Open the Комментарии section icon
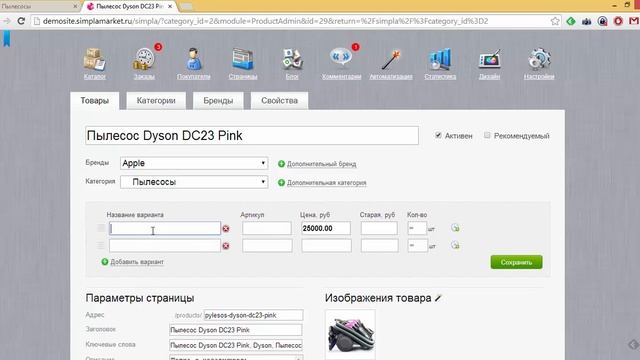Viewport: 640px width, 360px height. [341, 58]
